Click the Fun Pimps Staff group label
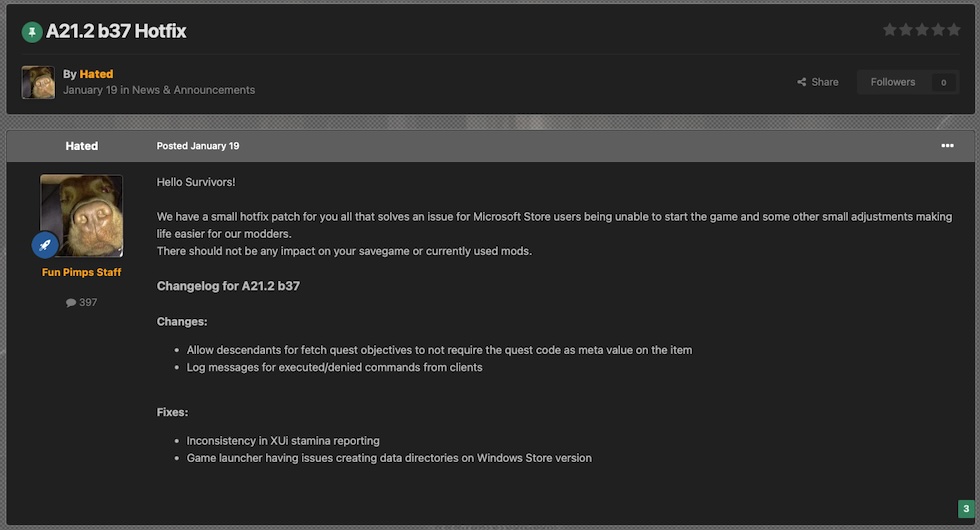This screenshot has width=980, height=530. [x=81, y=272]
